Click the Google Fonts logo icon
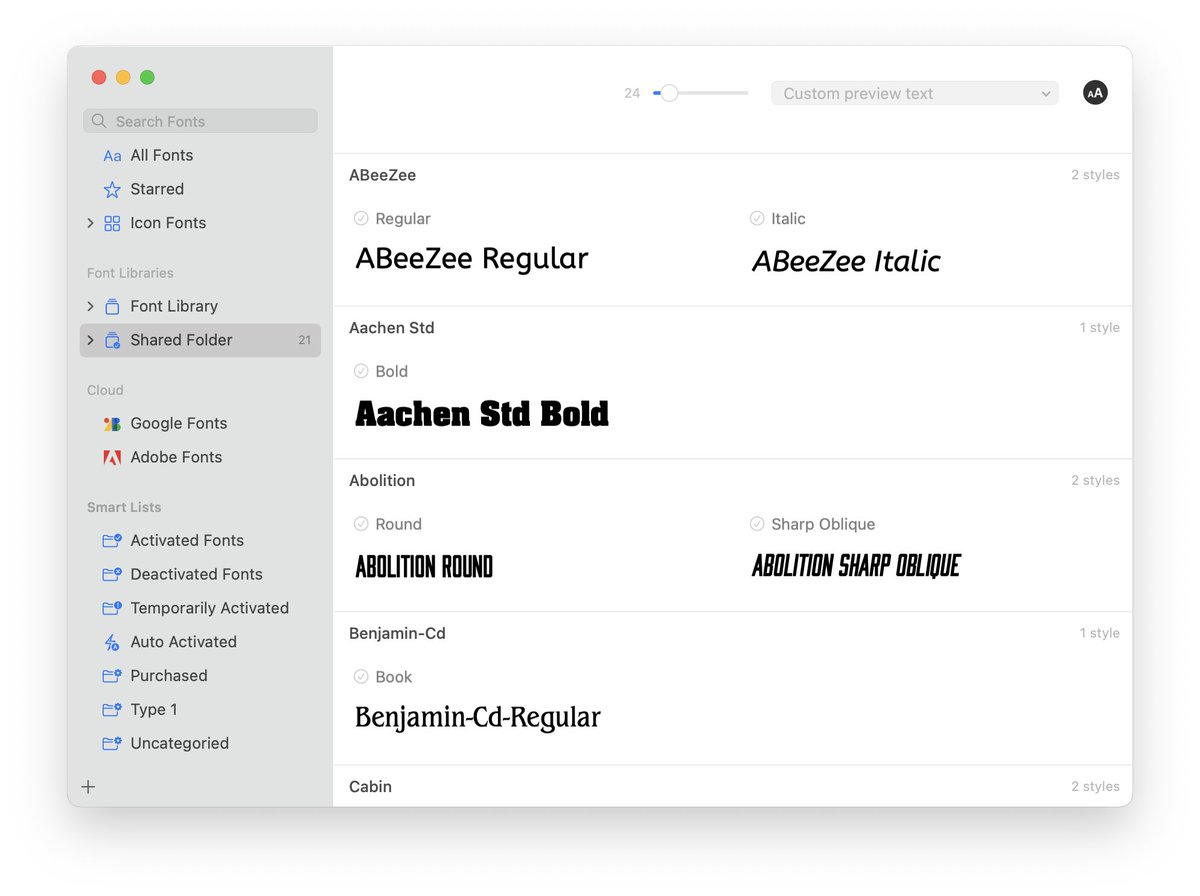The image size is (1200, 896). tap(112, 423)
